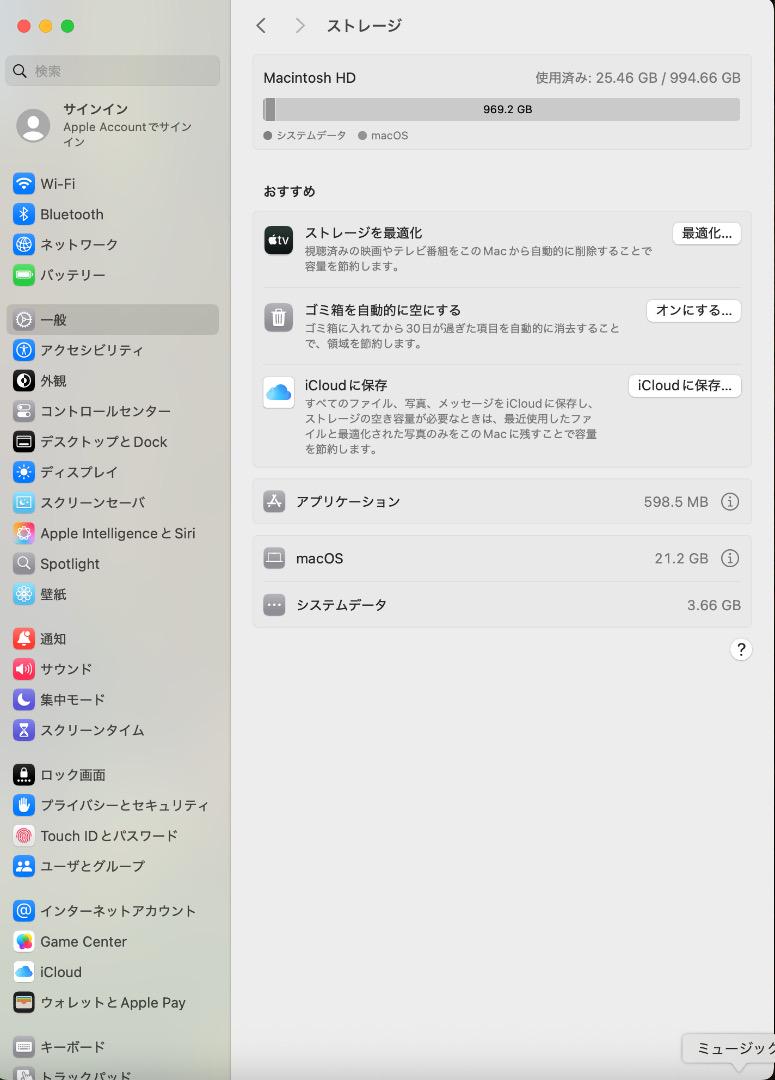
Task: Open ウォレットとApple Pay icon
Action: click(23, 1002)
